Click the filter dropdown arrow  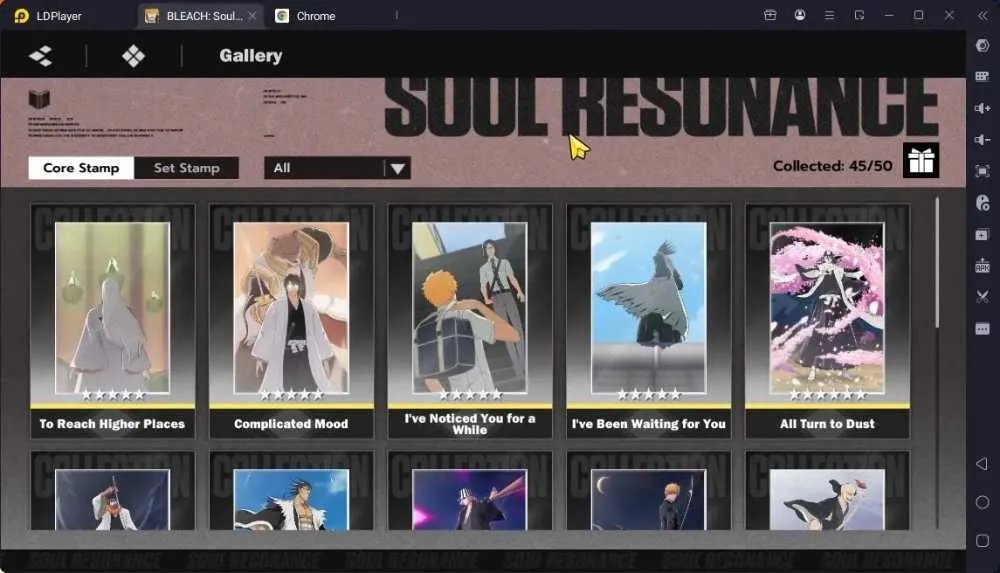coord(397,168)
